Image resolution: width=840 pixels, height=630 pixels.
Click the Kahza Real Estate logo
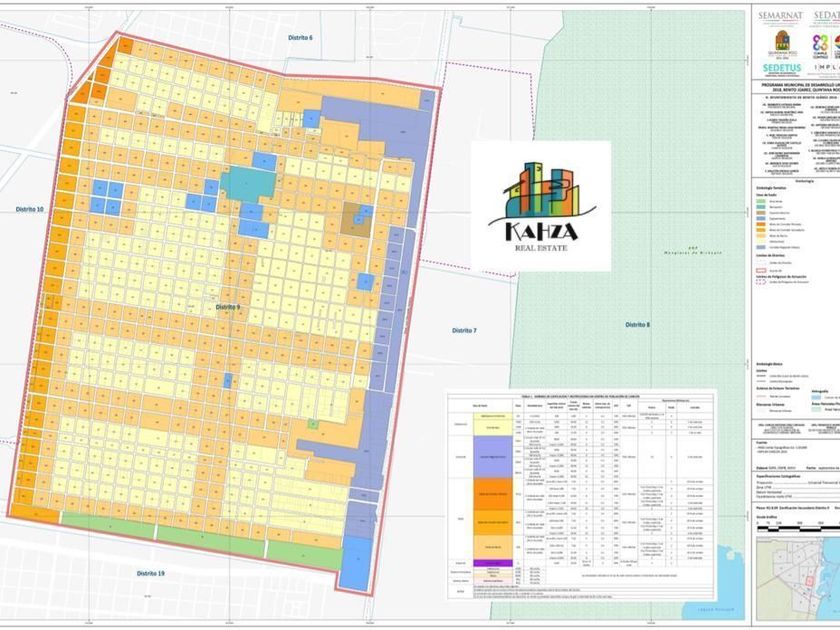click(540, 206)
